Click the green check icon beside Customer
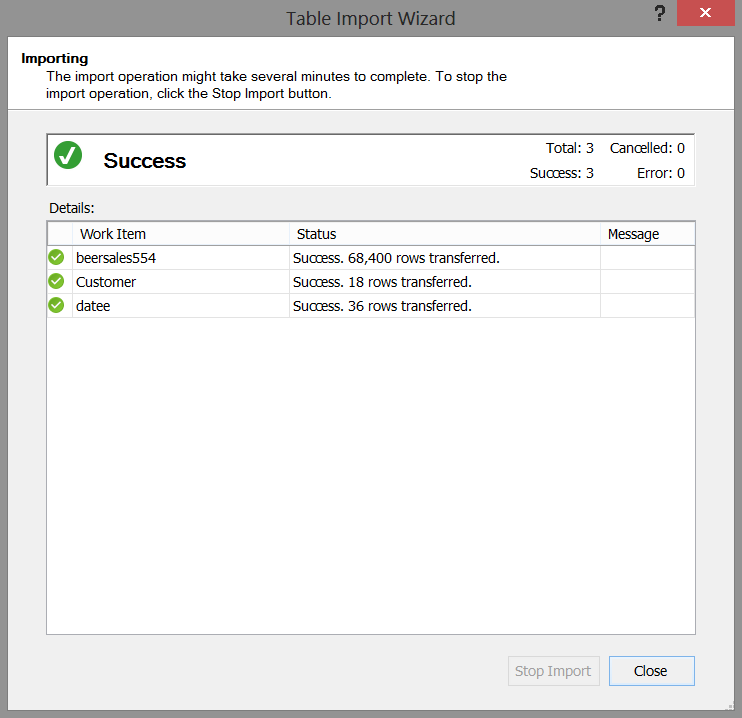742x718 pixels. (x=56, y=282)
